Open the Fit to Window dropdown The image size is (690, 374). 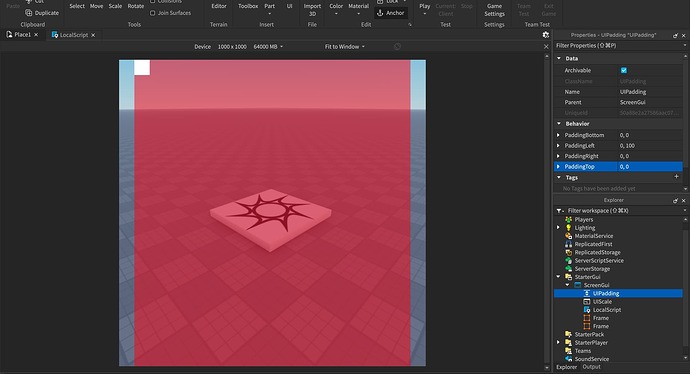tap(345, 47)
